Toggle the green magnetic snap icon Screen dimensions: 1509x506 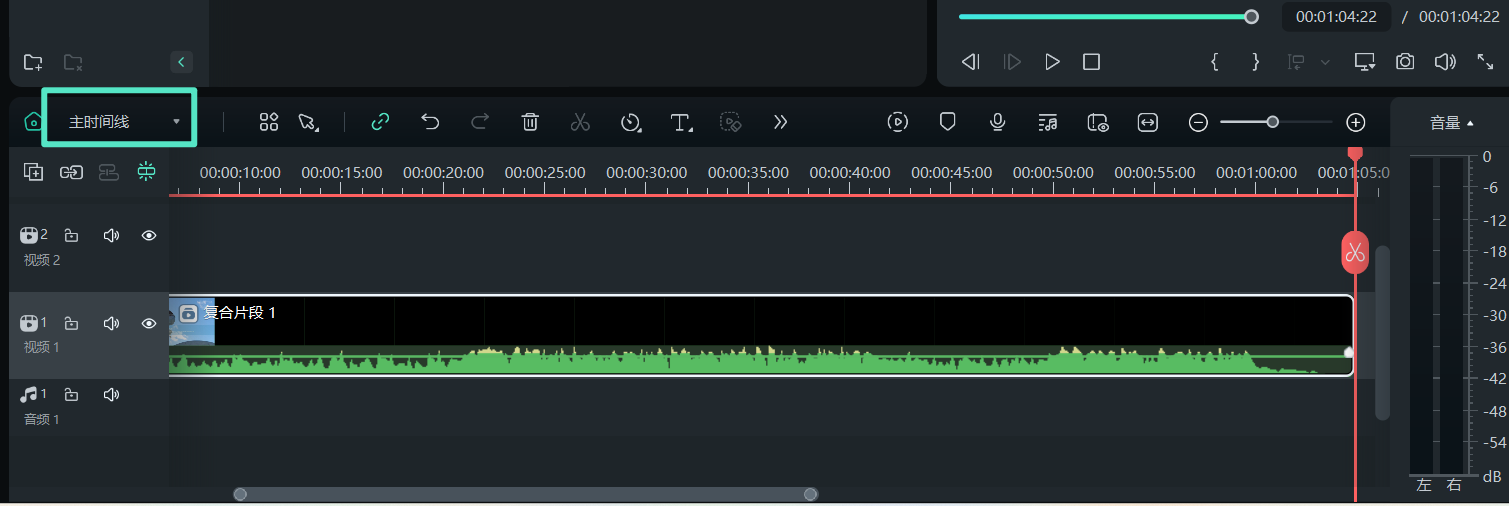coord(147,172)
